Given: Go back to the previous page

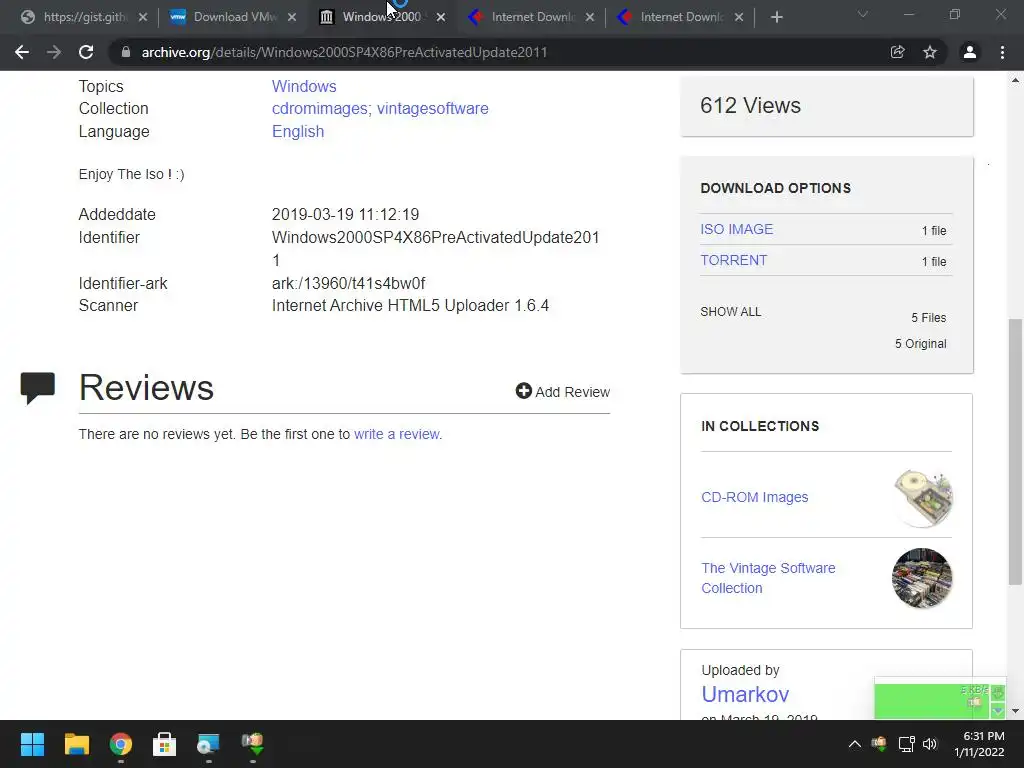Looking at the screenshot, I should pos(22,52).
